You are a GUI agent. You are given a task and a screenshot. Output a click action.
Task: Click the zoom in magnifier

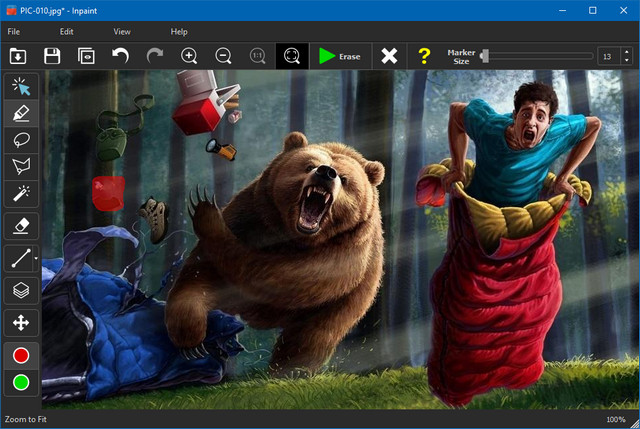pyautogui.click(x=189, y=56)
